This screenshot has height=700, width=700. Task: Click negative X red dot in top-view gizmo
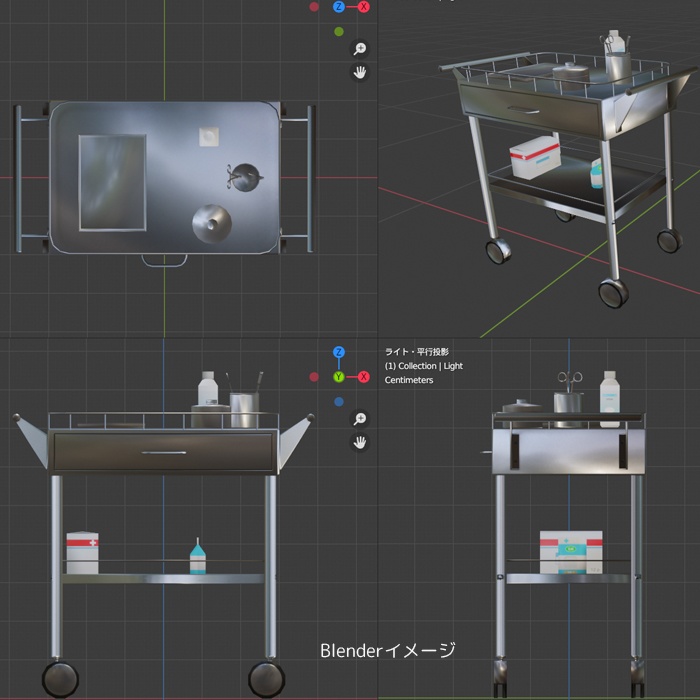click(x=314, y=7)
